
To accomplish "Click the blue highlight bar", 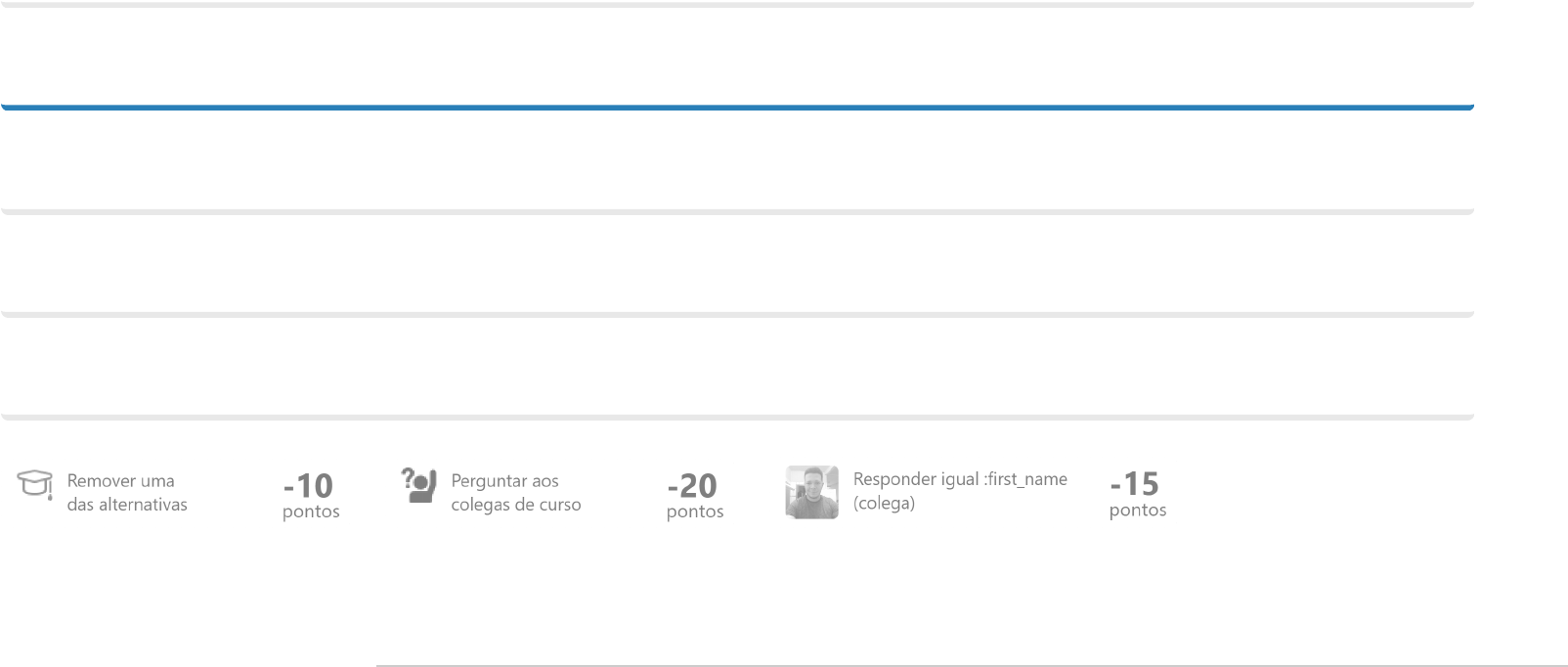I will [x=737, y=107].
